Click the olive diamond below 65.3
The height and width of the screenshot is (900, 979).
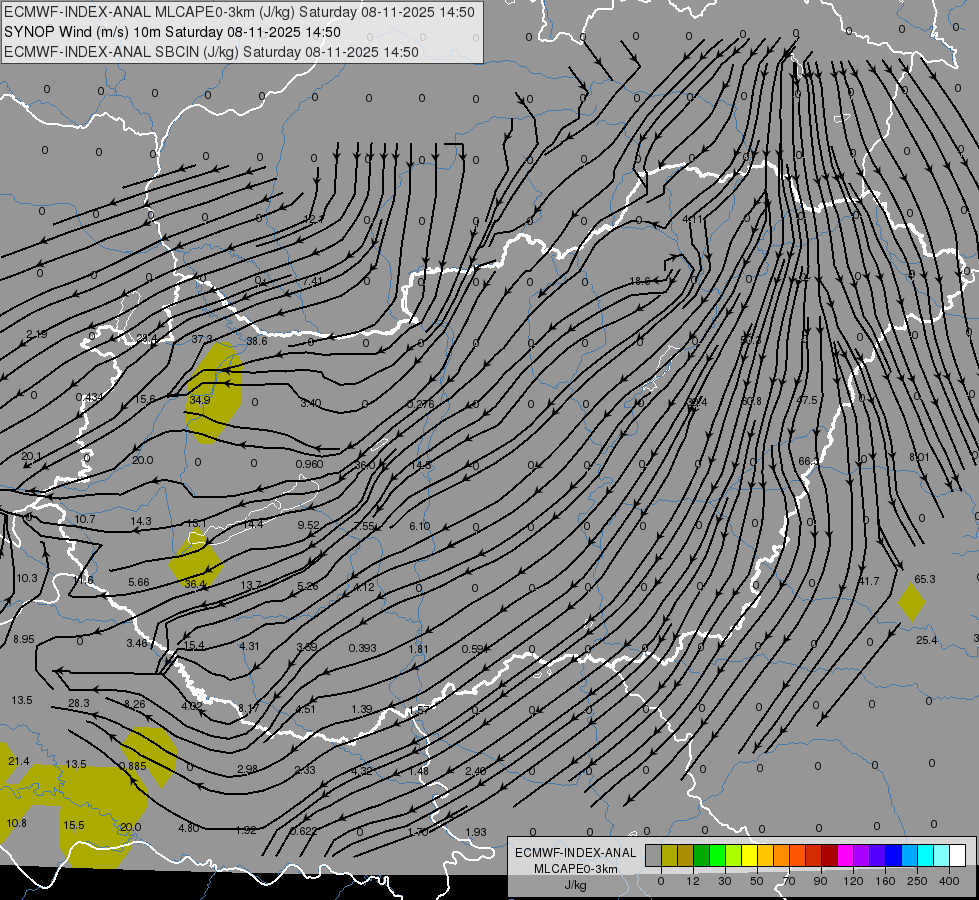coord(912,601)
